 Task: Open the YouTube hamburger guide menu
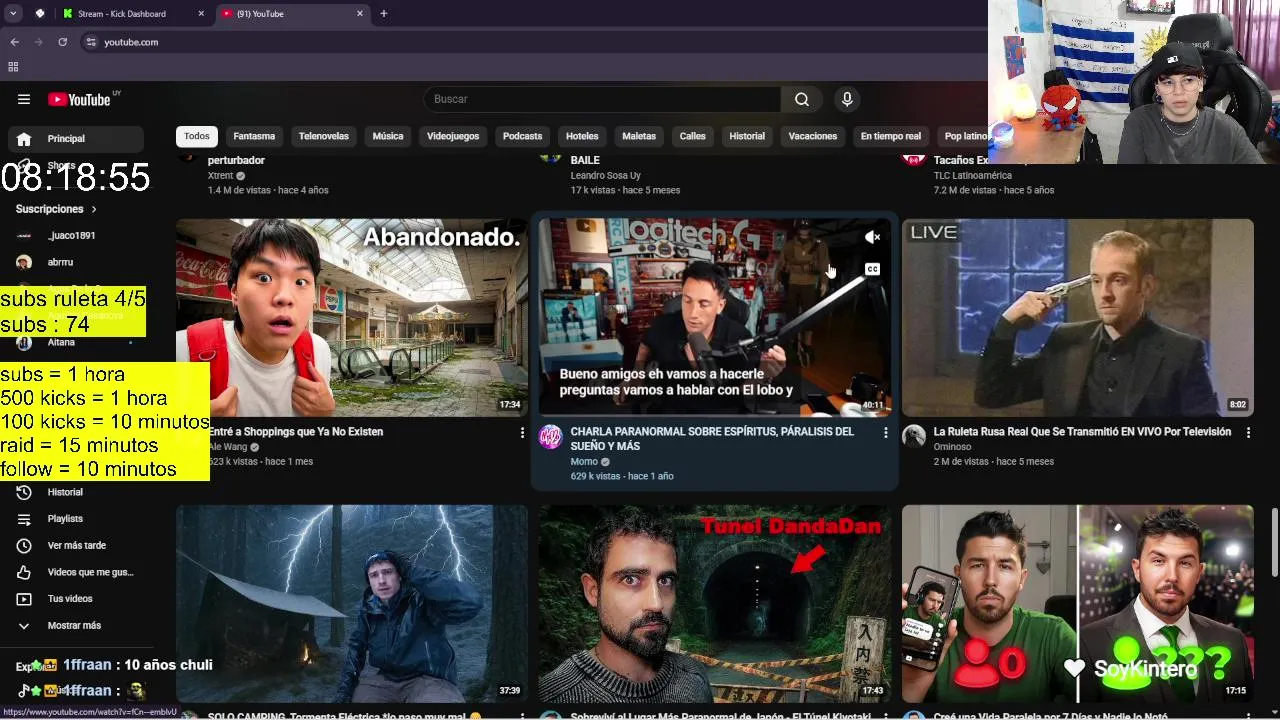(24, 99)
